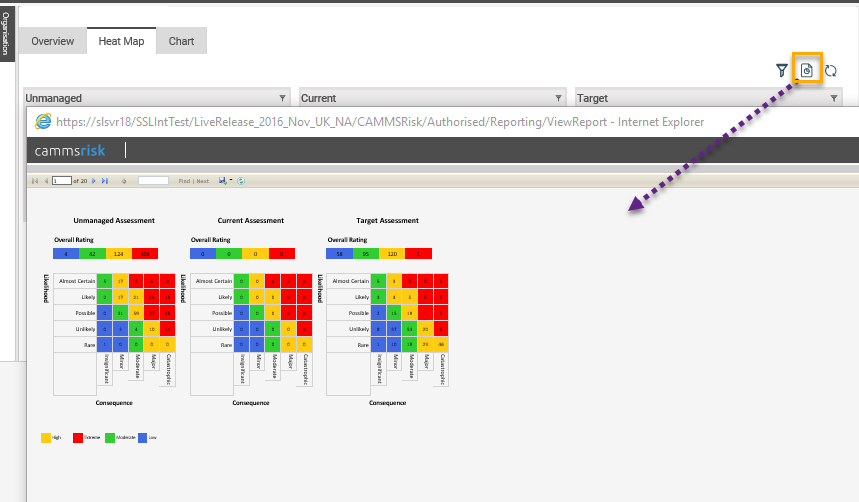Jump to last page in report toolbar
This screenshot has height=502, width=859.
pos(105,181)
